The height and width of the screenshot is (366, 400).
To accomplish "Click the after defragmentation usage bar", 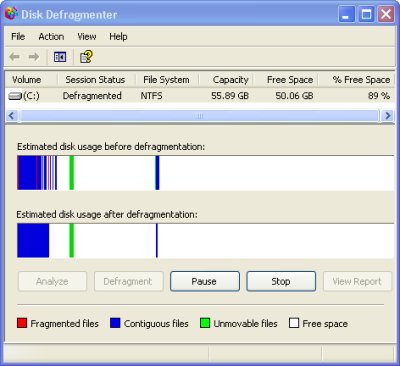I will 205,241.
